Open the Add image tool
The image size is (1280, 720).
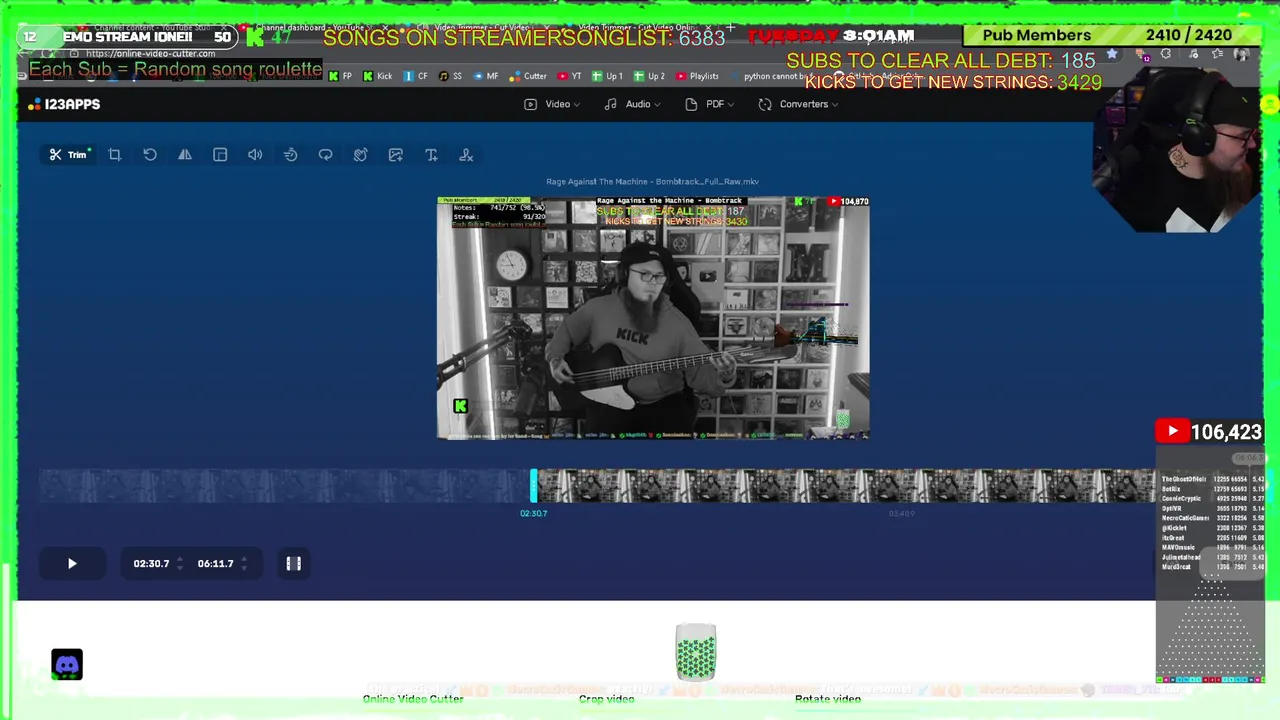point(396,155)
